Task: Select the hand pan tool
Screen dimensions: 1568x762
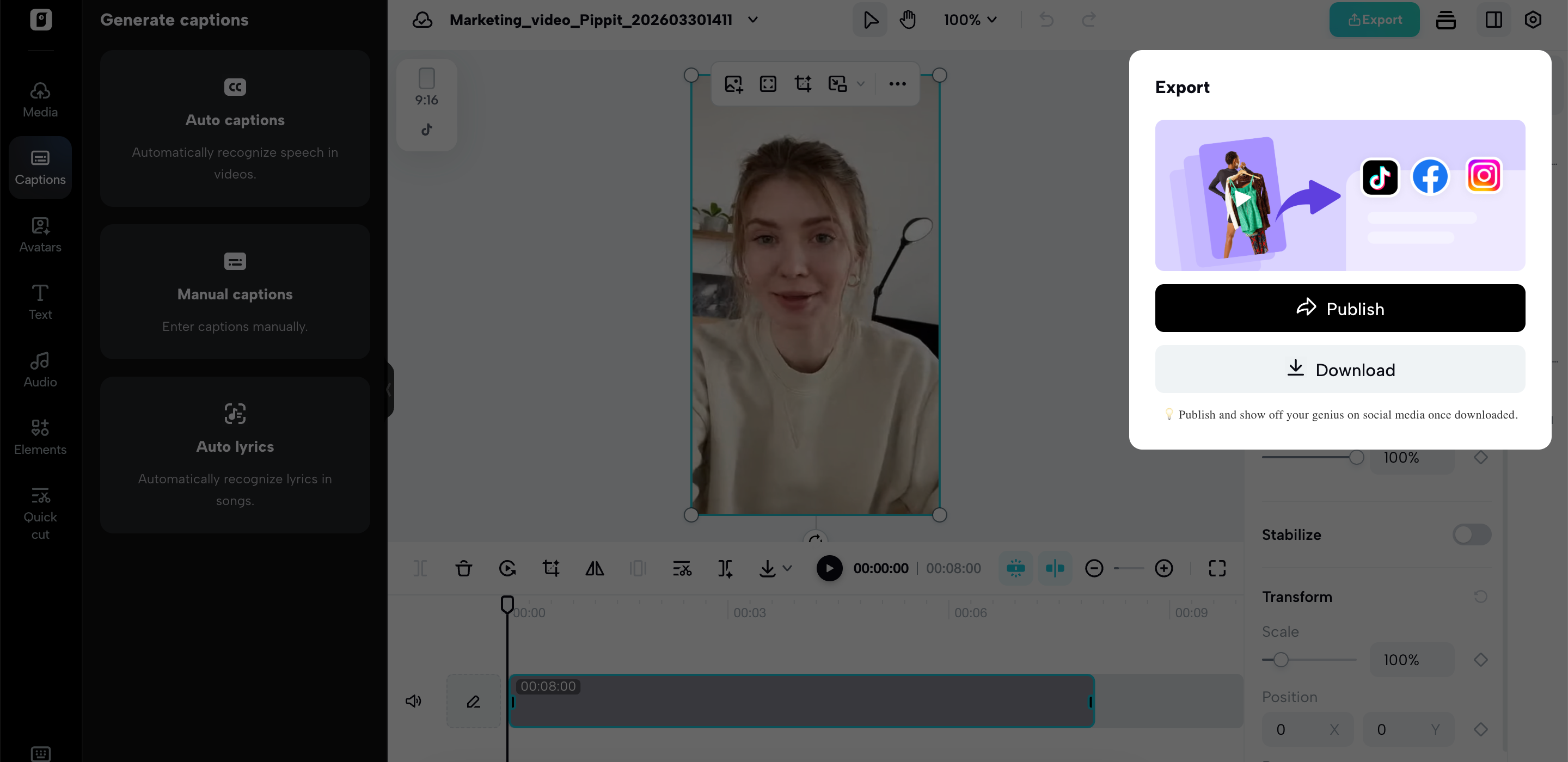Action: coord(908,20)
